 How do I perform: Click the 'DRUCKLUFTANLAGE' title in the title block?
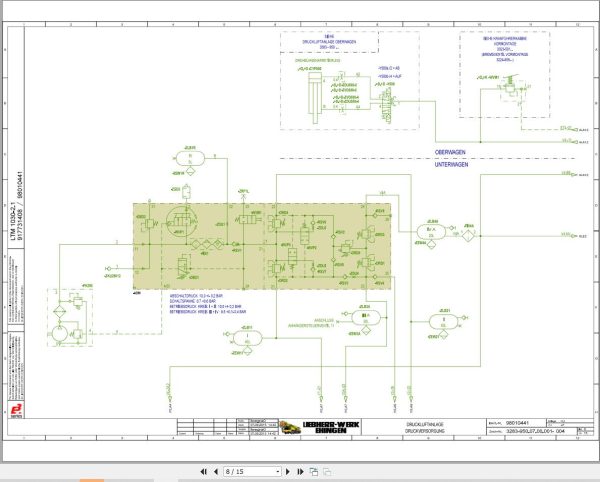[425, 425]
